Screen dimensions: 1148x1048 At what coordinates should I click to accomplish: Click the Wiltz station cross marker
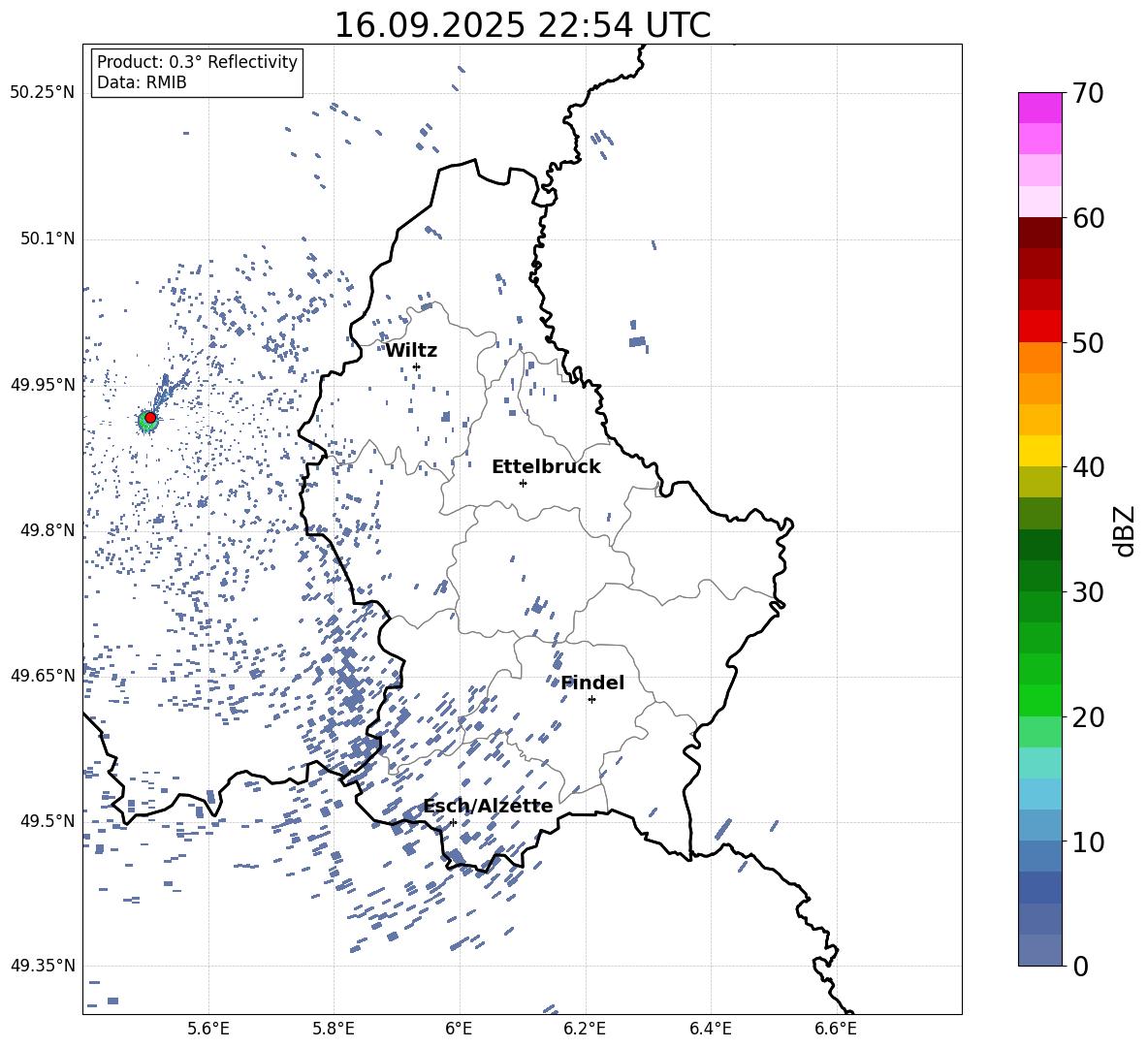[x=417, y=366]
